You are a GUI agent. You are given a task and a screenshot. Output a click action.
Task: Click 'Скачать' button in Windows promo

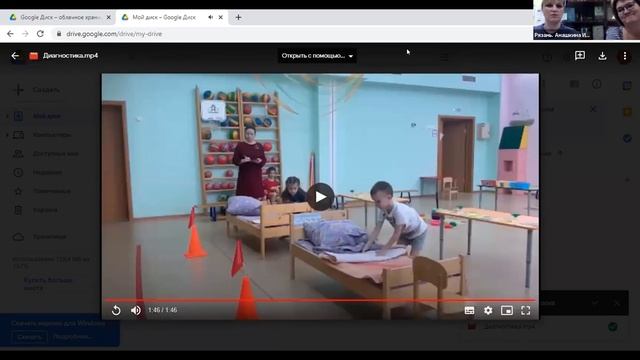tap(29, 337)
